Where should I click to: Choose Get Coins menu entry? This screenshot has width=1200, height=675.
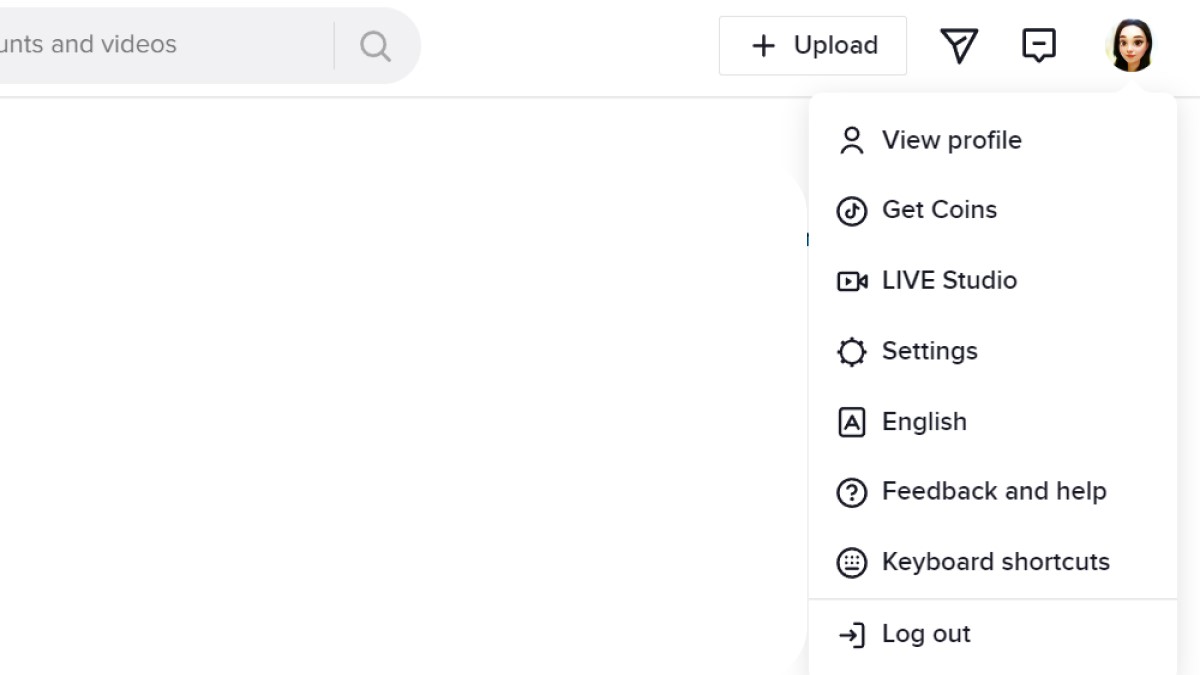939,210
